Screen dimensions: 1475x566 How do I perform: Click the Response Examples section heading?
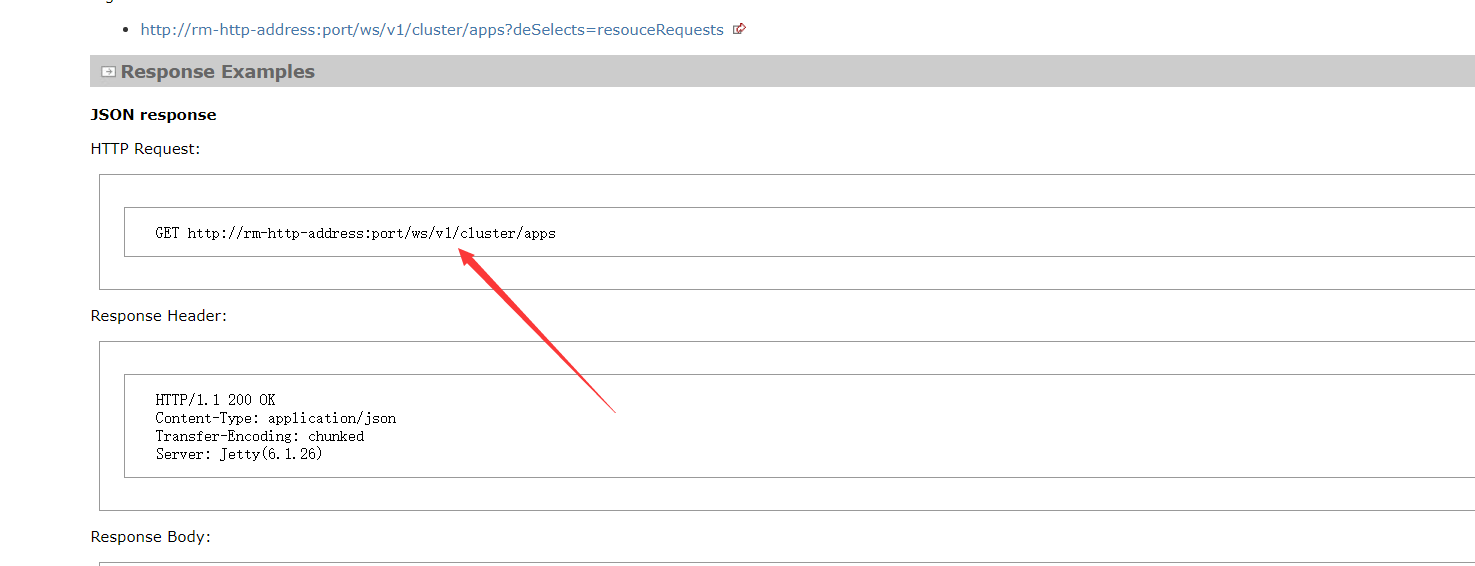pyautogui.click(x=218, y=72)
